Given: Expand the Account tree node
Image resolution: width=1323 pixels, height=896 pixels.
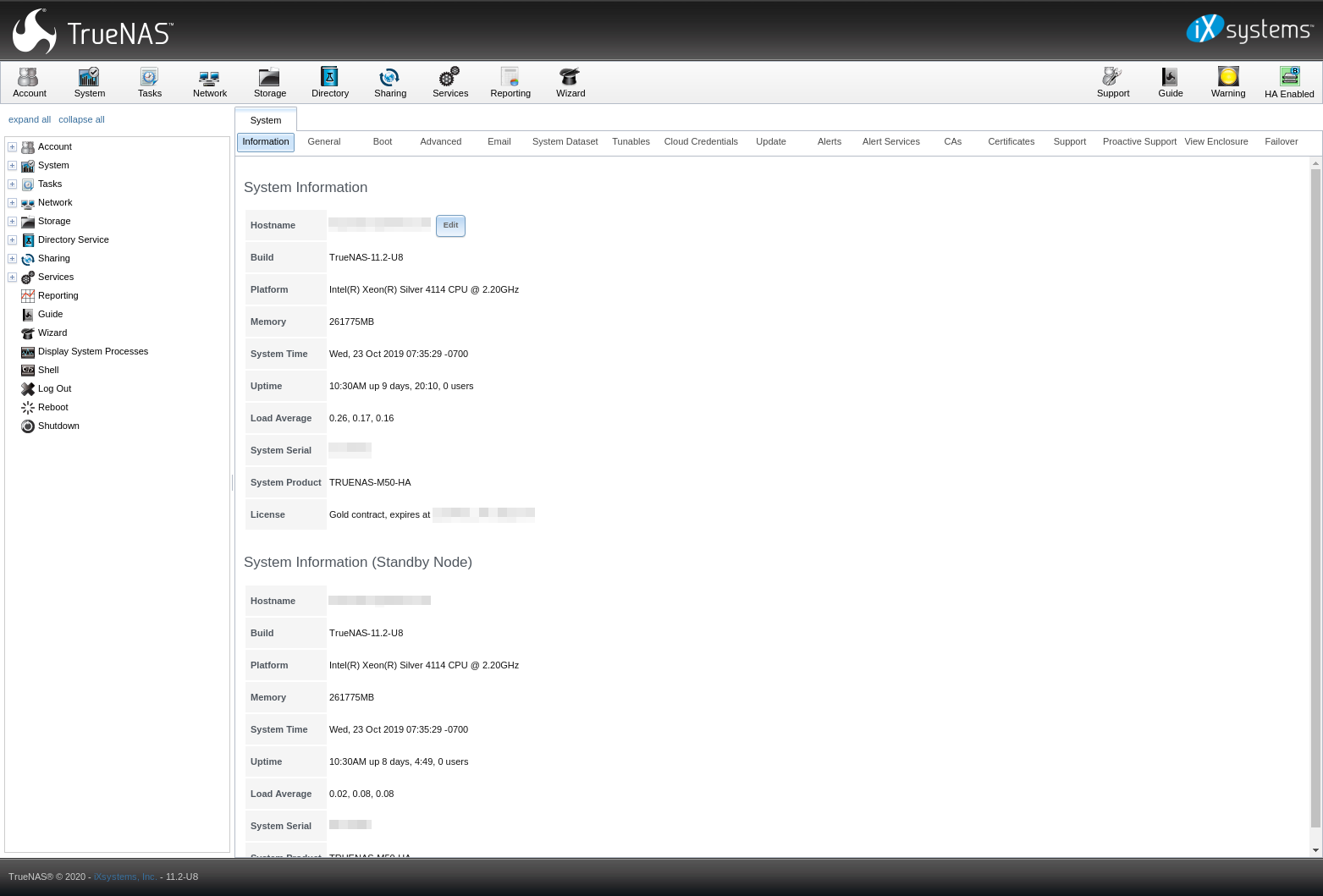Looking at the screenshot, I should [x=12, y=146].
